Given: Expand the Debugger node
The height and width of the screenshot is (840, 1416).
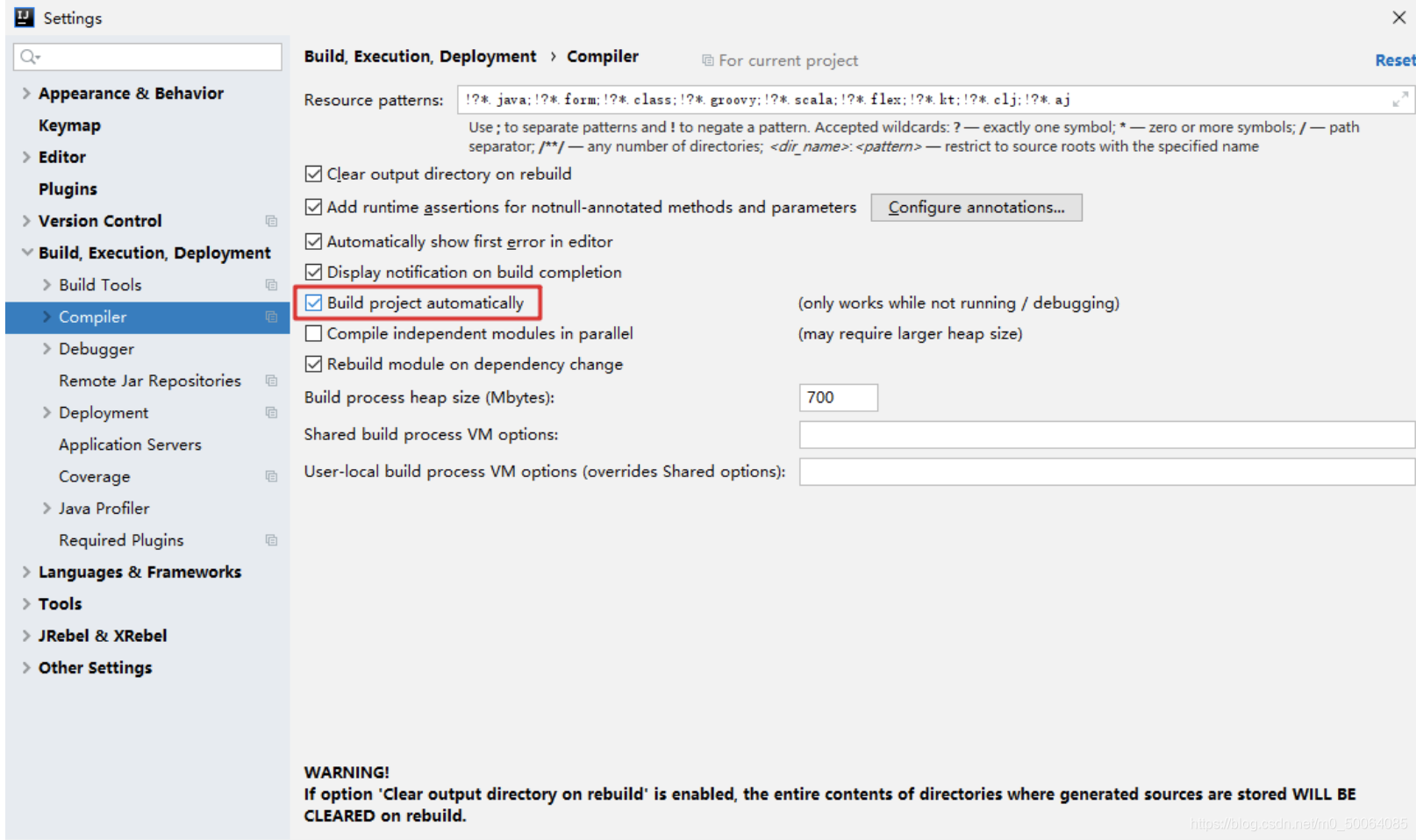Looking at the screenshot, I should (46, 349).
